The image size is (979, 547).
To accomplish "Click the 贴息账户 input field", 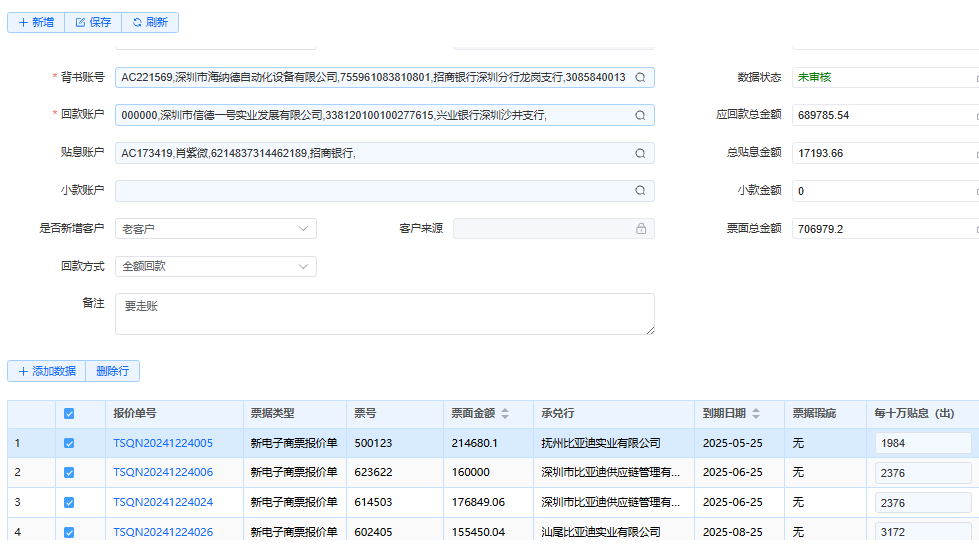I will pyautogui.click(x=385, y=154).
